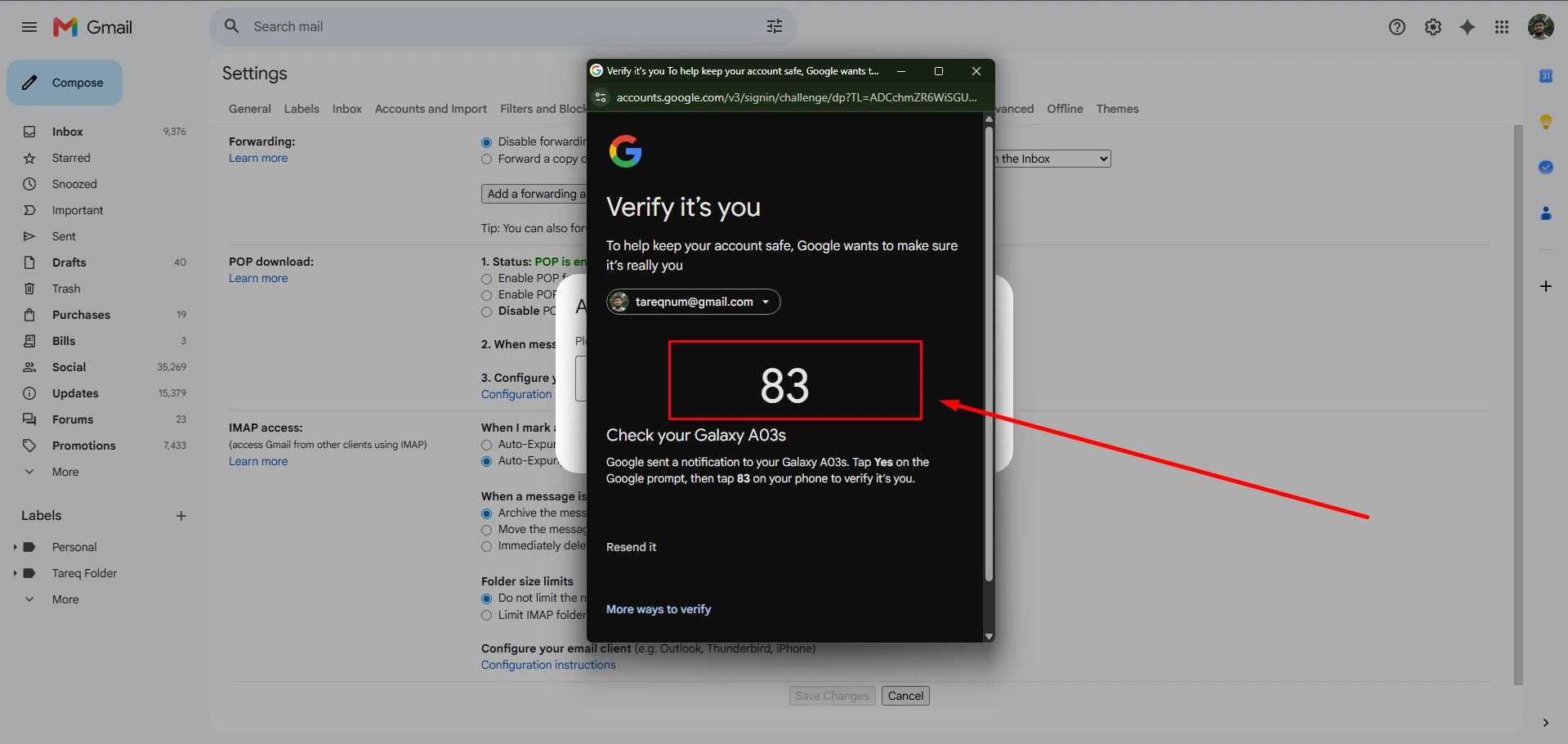Open the Trash folder
1568x744 pixels.
click(x=105, y=289)
